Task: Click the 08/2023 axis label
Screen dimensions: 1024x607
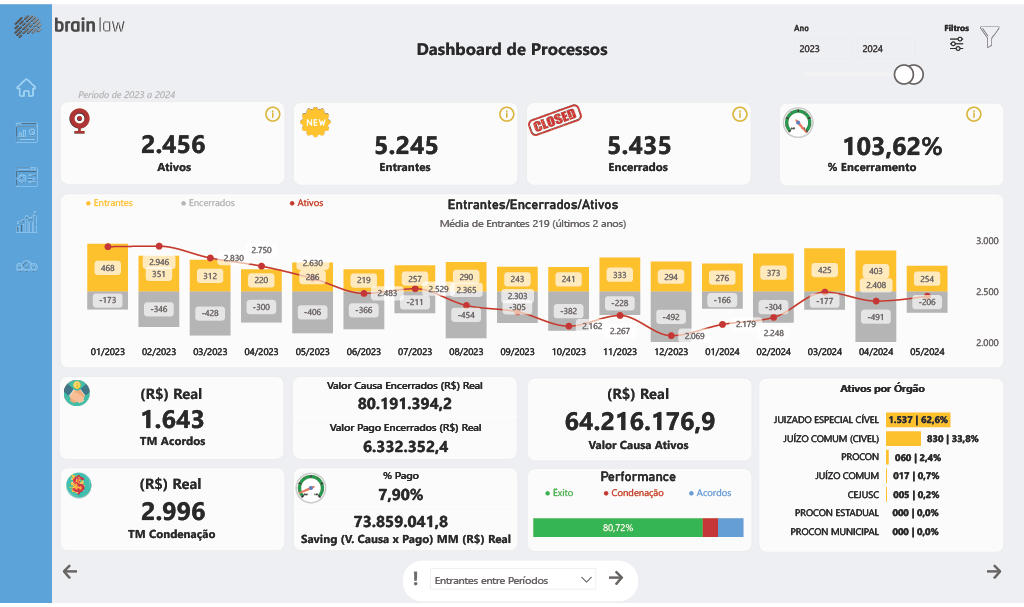Action: click(x=466, y=352)
